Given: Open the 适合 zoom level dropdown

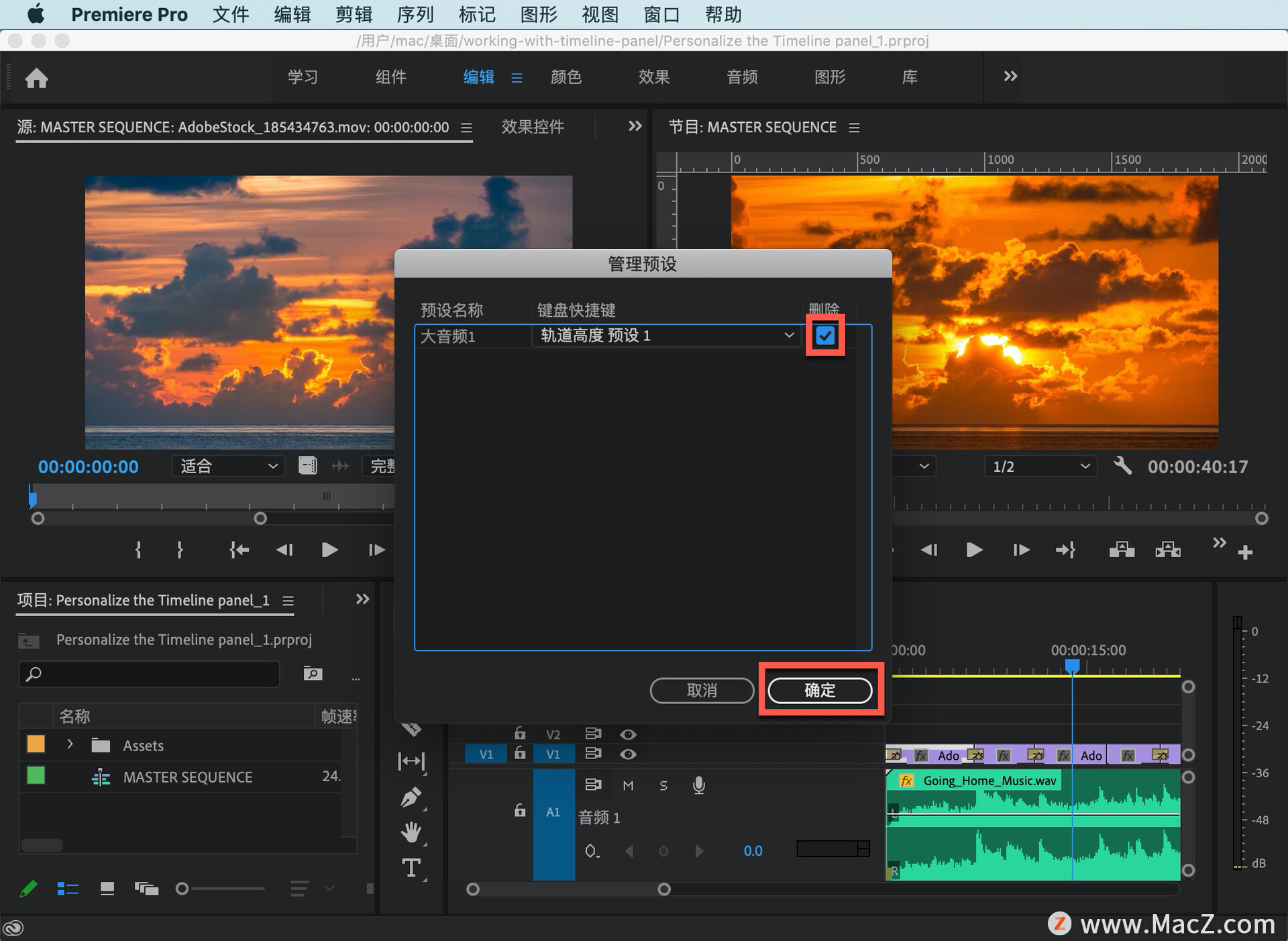Looking at the screenshot, I should (x=228, y=466).
